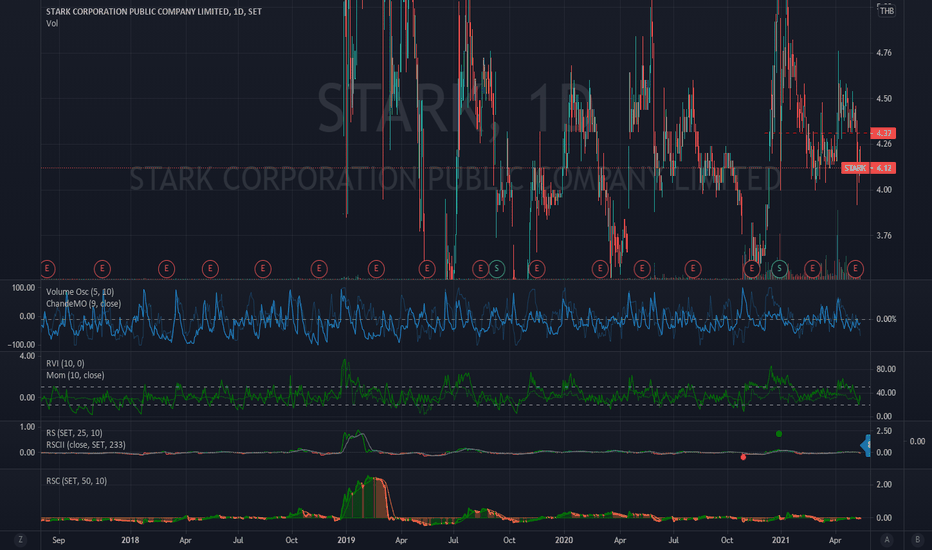Click the 40.00 value on RVI axis
Screen dimensions: 932x550
click(886, 392)
